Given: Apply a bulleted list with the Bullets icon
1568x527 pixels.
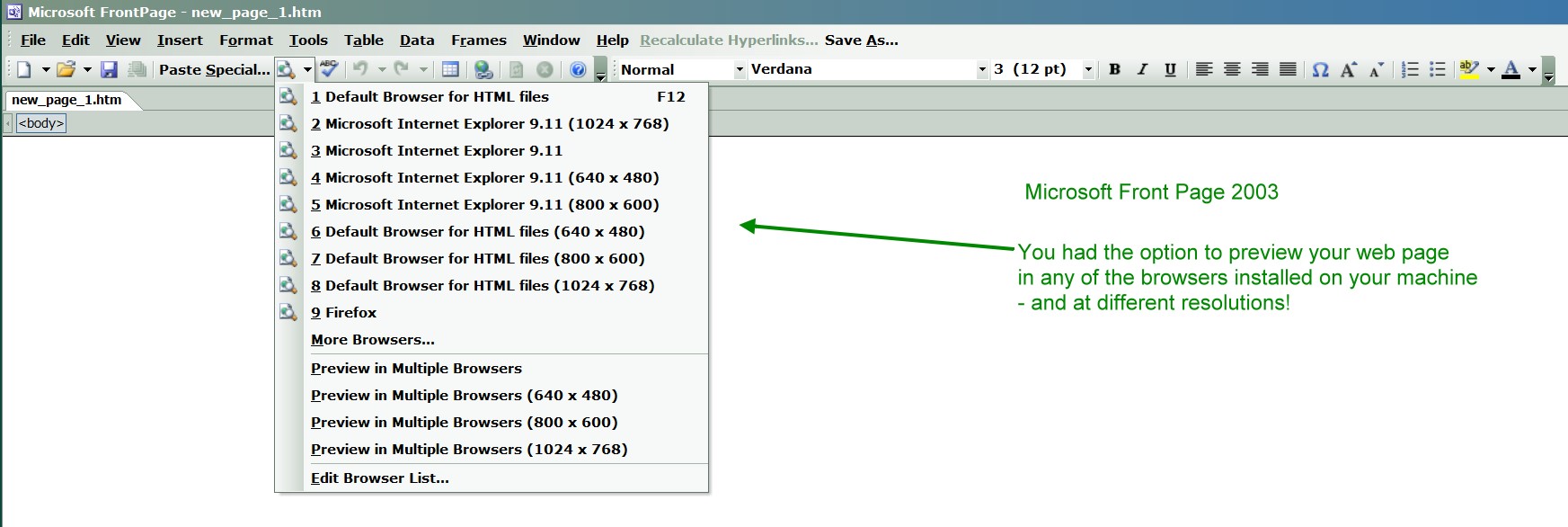Looking at the screenshot, I should pos(1438,69).
